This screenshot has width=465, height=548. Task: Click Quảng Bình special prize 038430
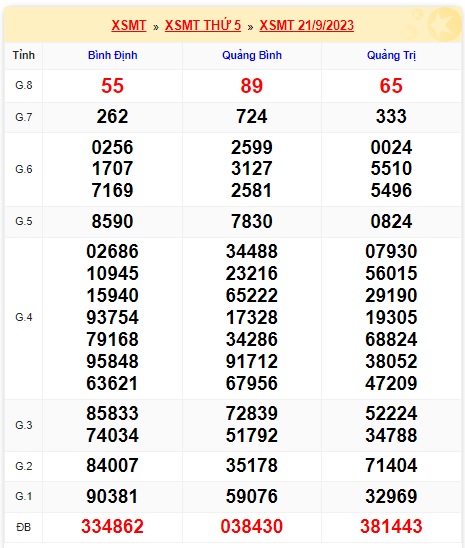tap(252, 526)
